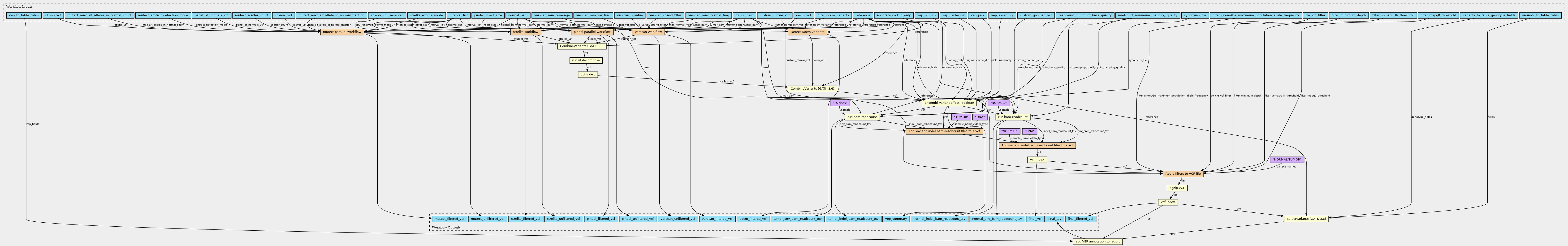Select the run vt decompose step
Screen dimensions: 1568x246
pos(586,60)
